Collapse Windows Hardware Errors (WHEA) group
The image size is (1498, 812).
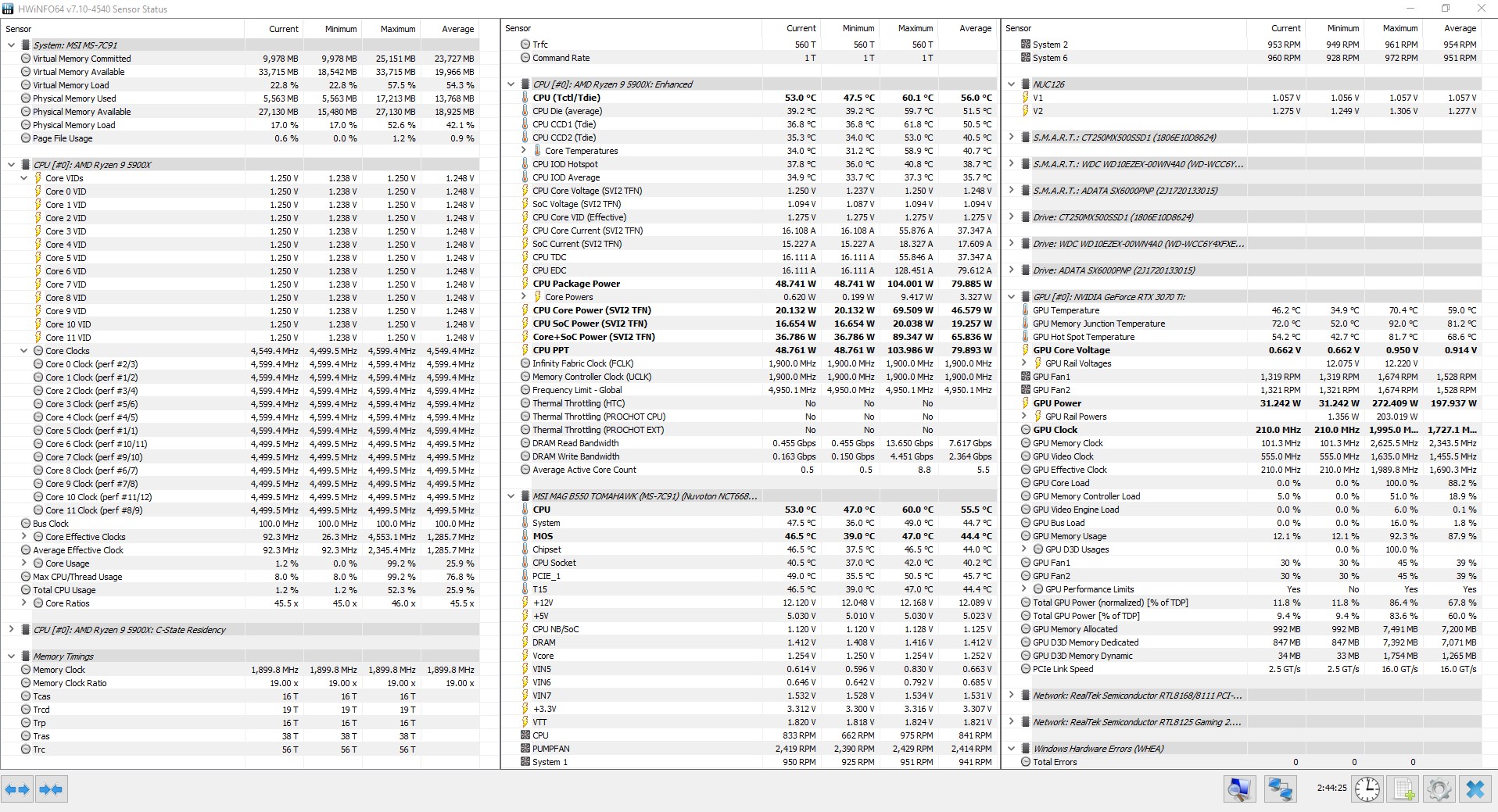point(1011,749)
